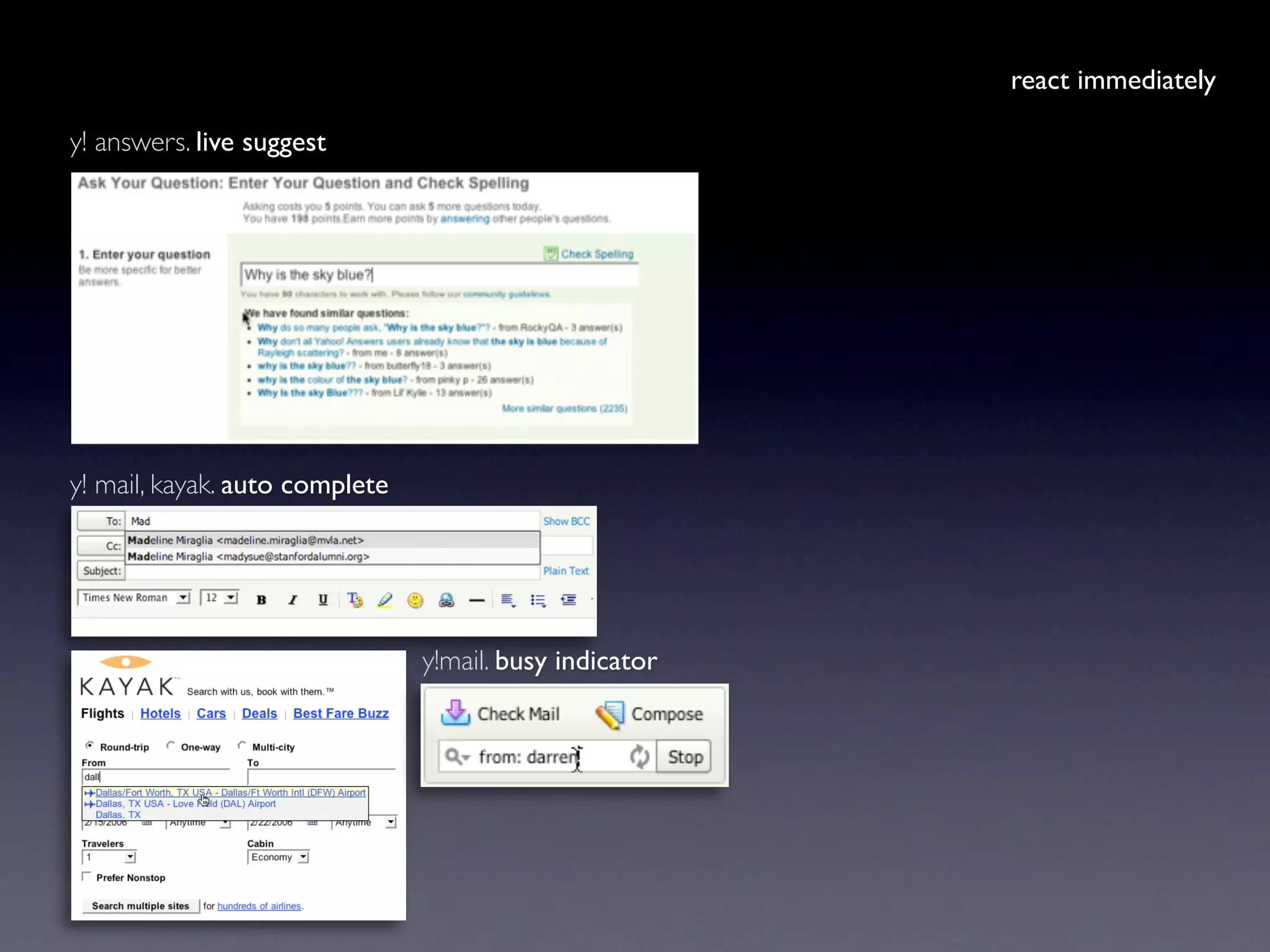This screenshot has width=1270, height=952.
Task: Open the Times New Roman font dropdown
Action: (134, 597)
